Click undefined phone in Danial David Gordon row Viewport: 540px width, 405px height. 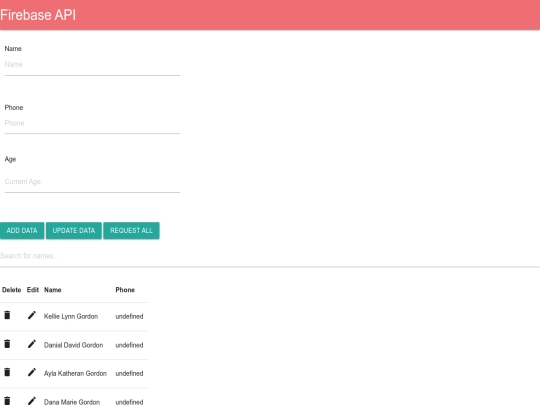[x=129, y=345]
